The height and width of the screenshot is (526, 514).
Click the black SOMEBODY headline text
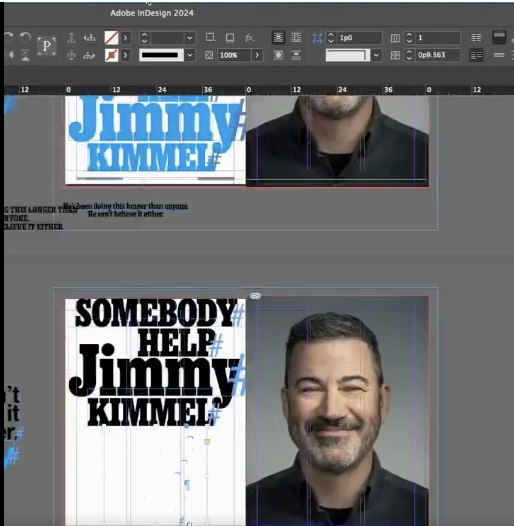tap(155, 313)
